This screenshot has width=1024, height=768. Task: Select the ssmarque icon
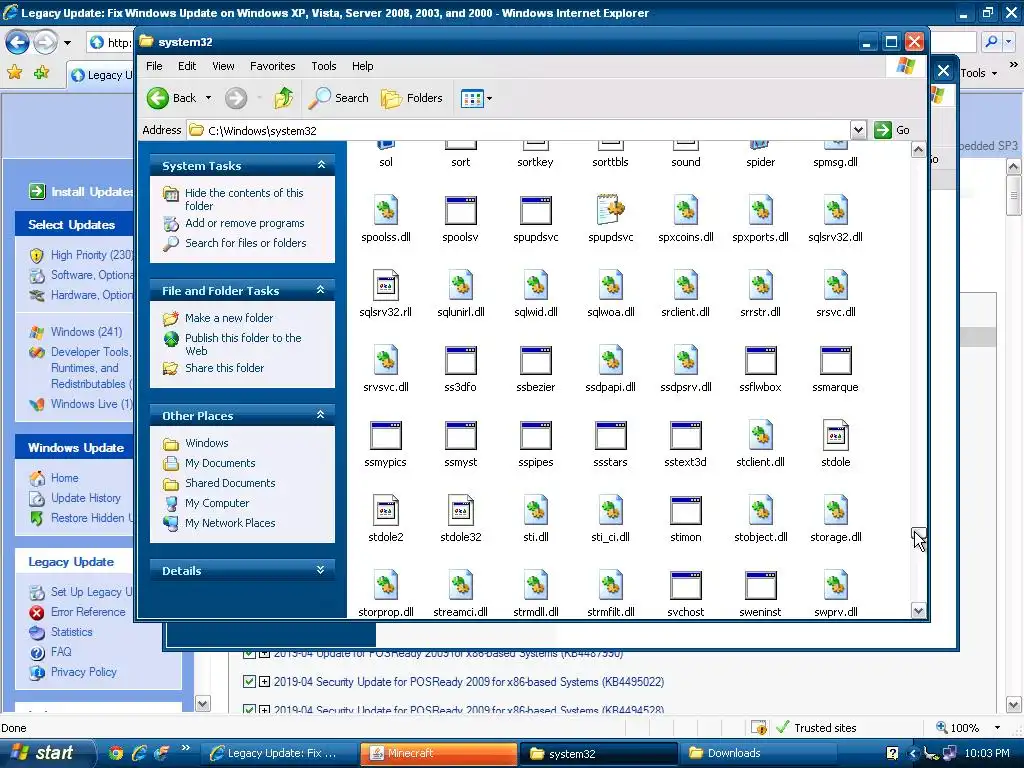point(835,360)
